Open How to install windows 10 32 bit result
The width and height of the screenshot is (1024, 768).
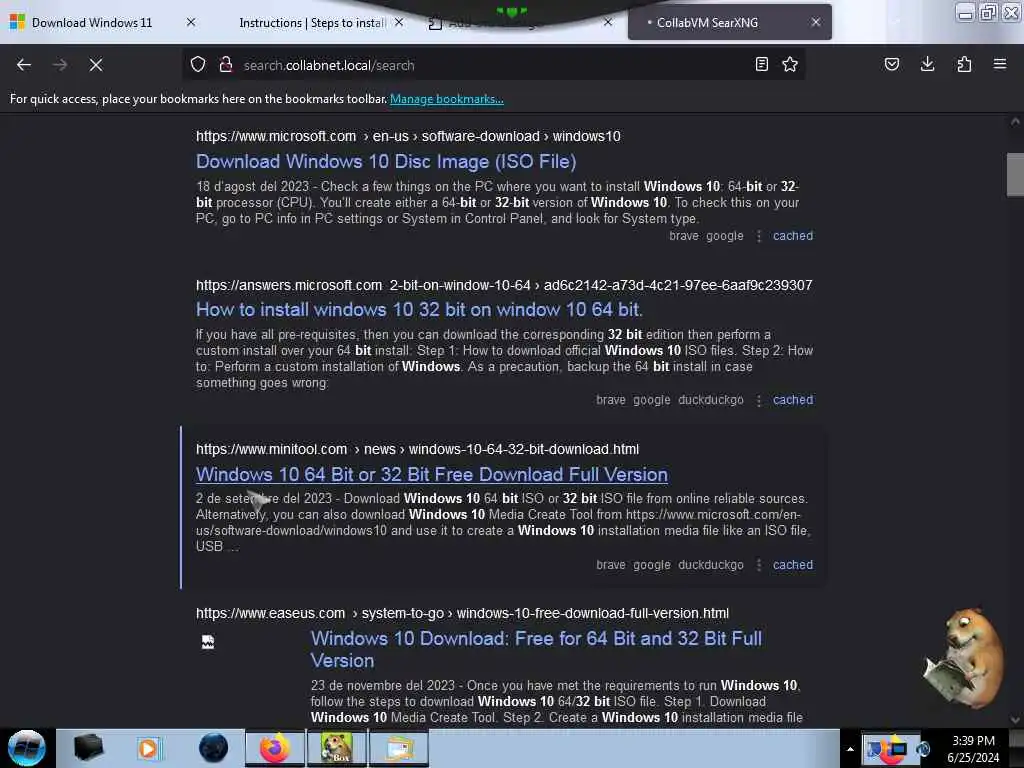pos(419,310)
